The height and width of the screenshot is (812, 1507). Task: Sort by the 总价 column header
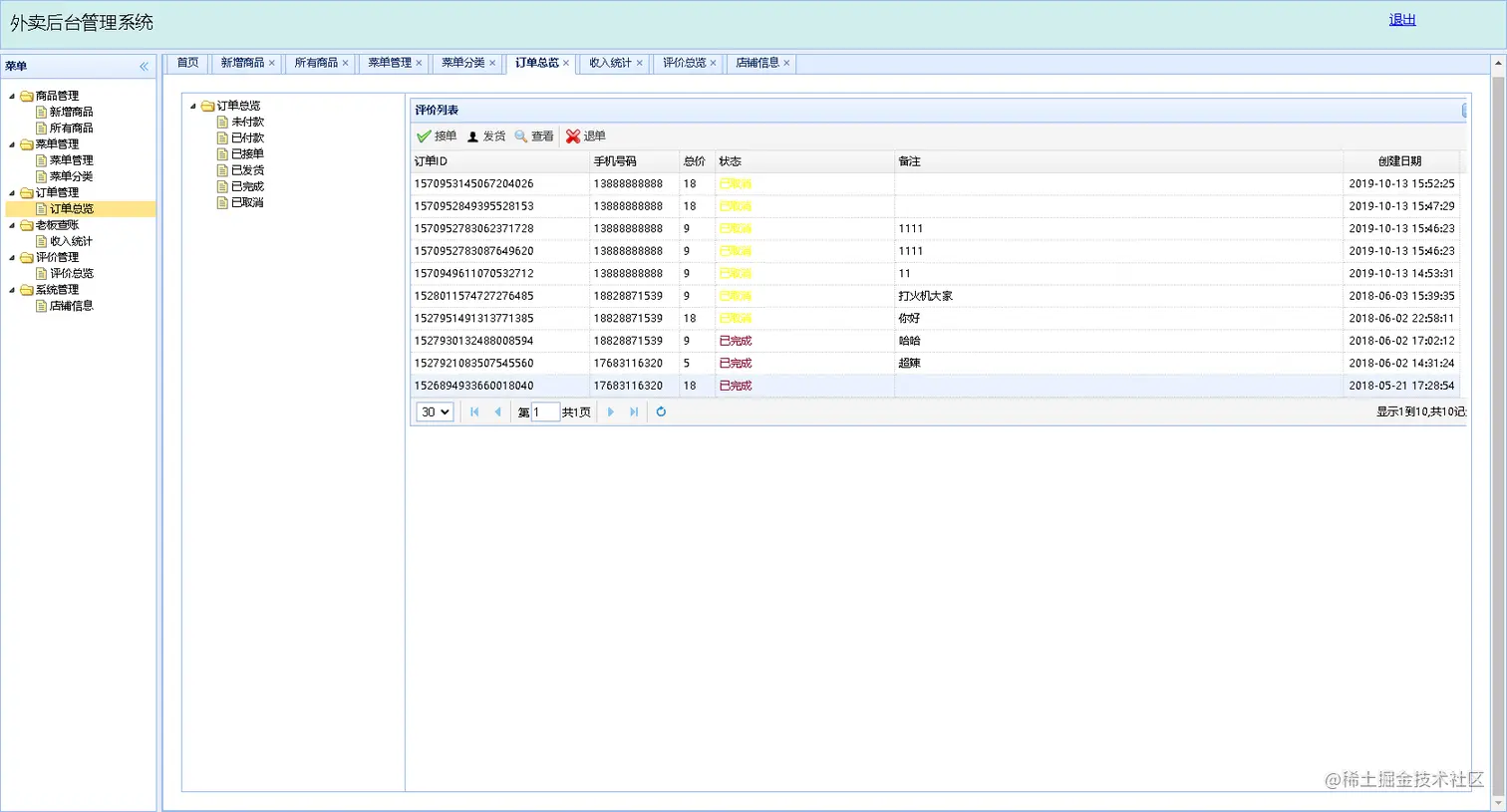tap(696, 161)
